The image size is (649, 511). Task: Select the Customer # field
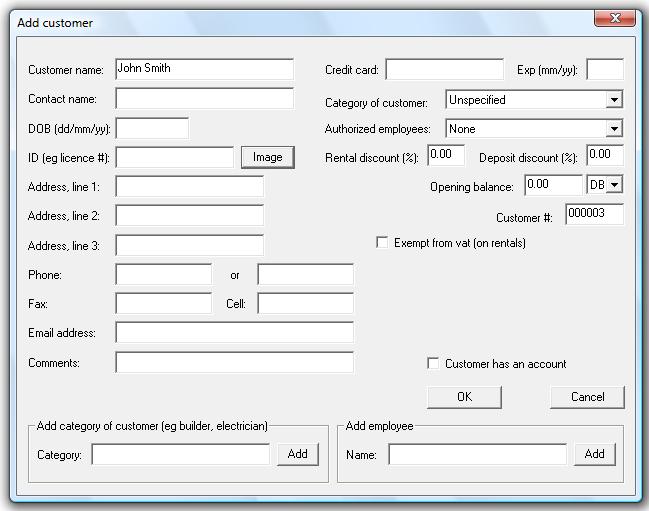(594, 214)
